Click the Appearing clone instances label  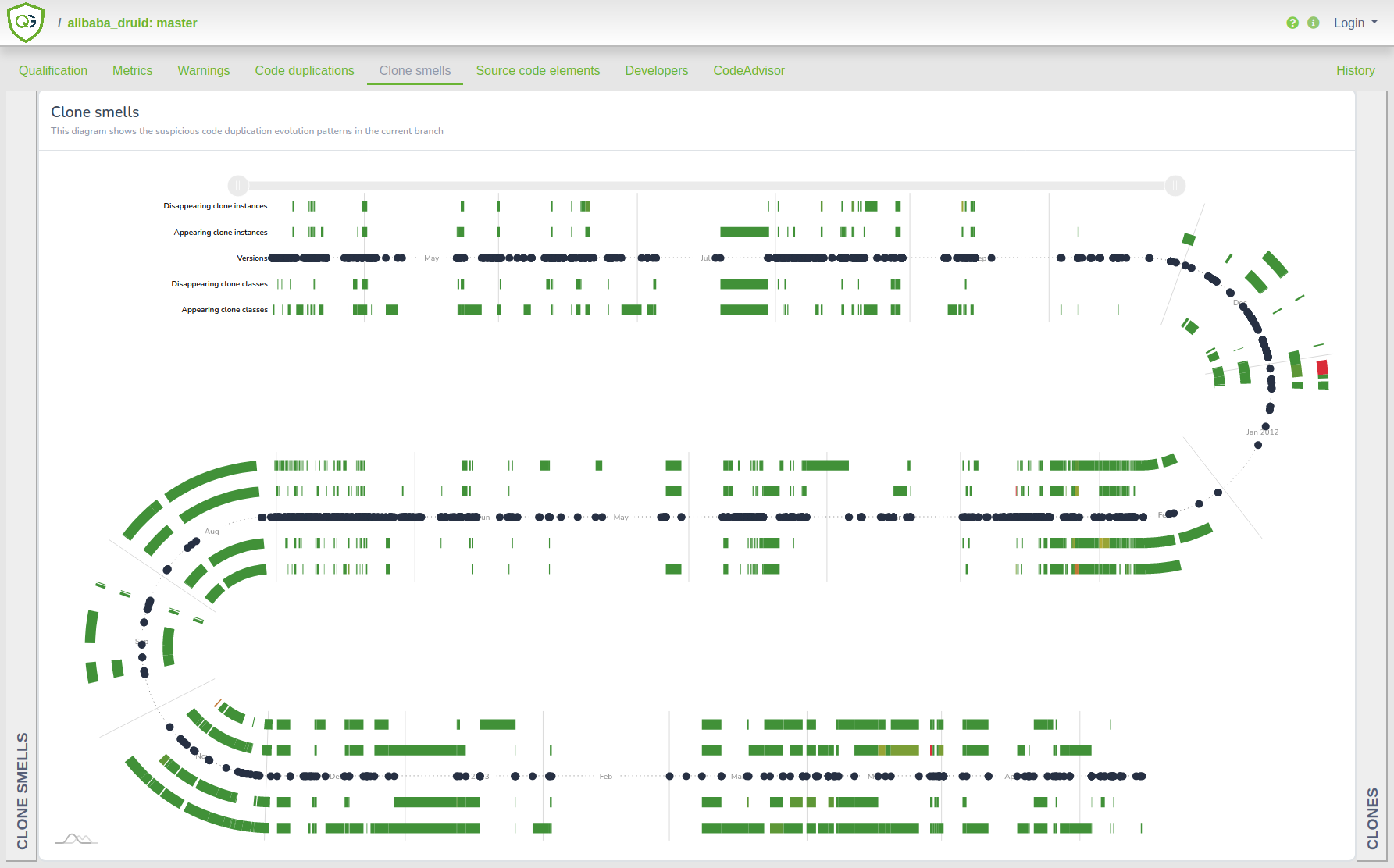click(x=221, y=233)
